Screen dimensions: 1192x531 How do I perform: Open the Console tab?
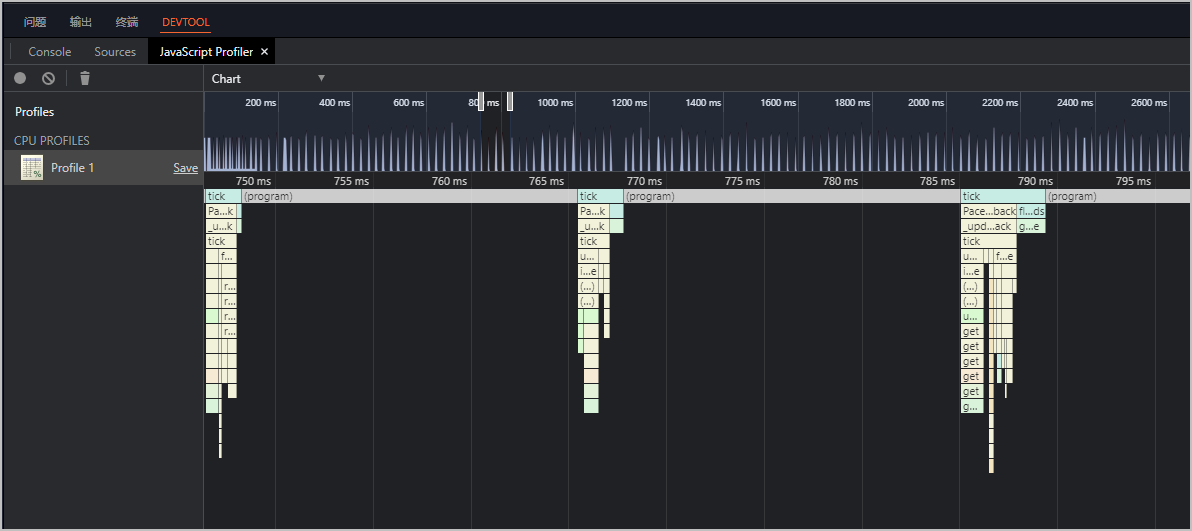[x=49, y=52]
